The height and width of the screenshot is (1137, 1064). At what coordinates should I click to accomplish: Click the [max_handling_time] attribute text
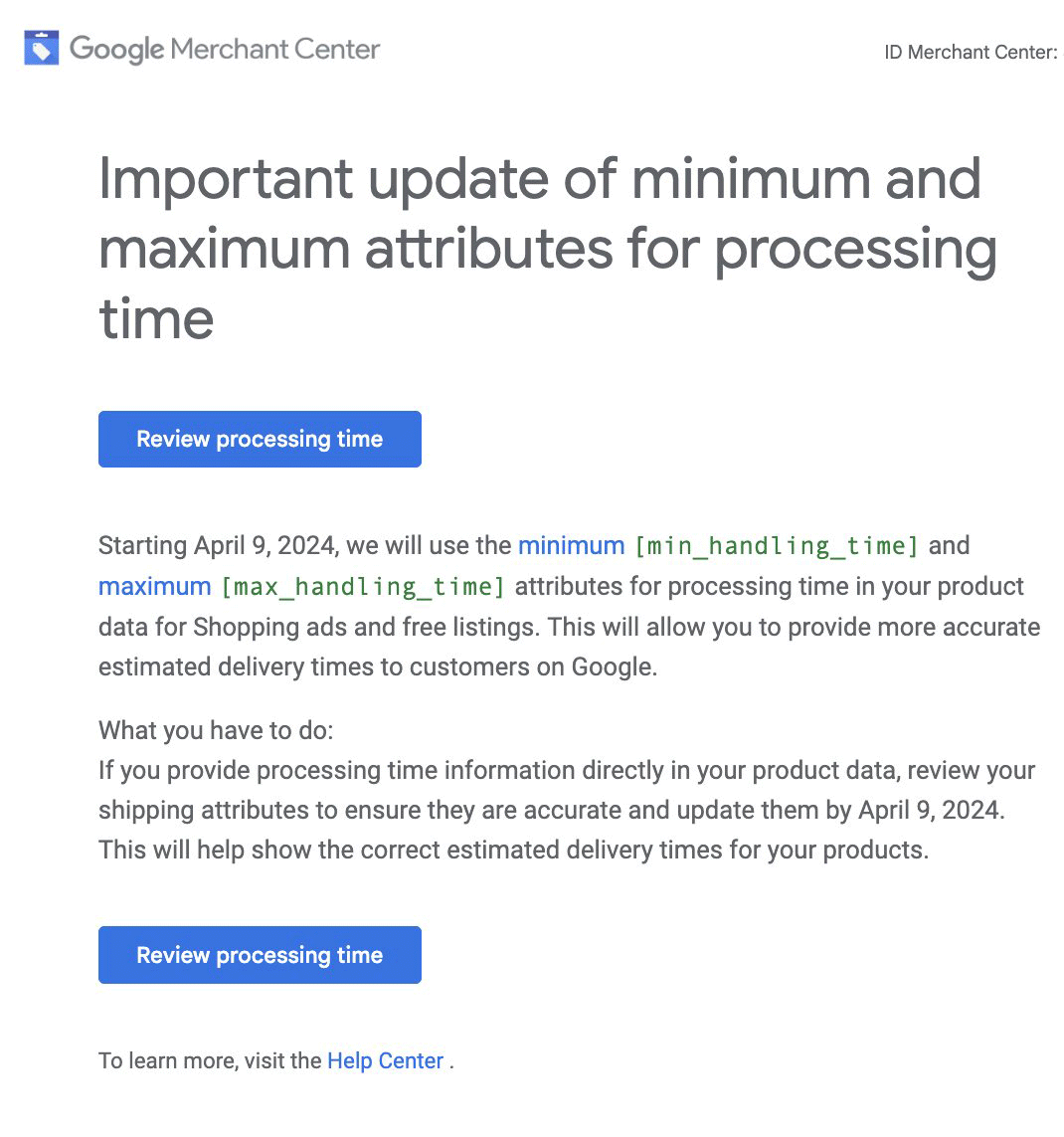click(365, 586)
